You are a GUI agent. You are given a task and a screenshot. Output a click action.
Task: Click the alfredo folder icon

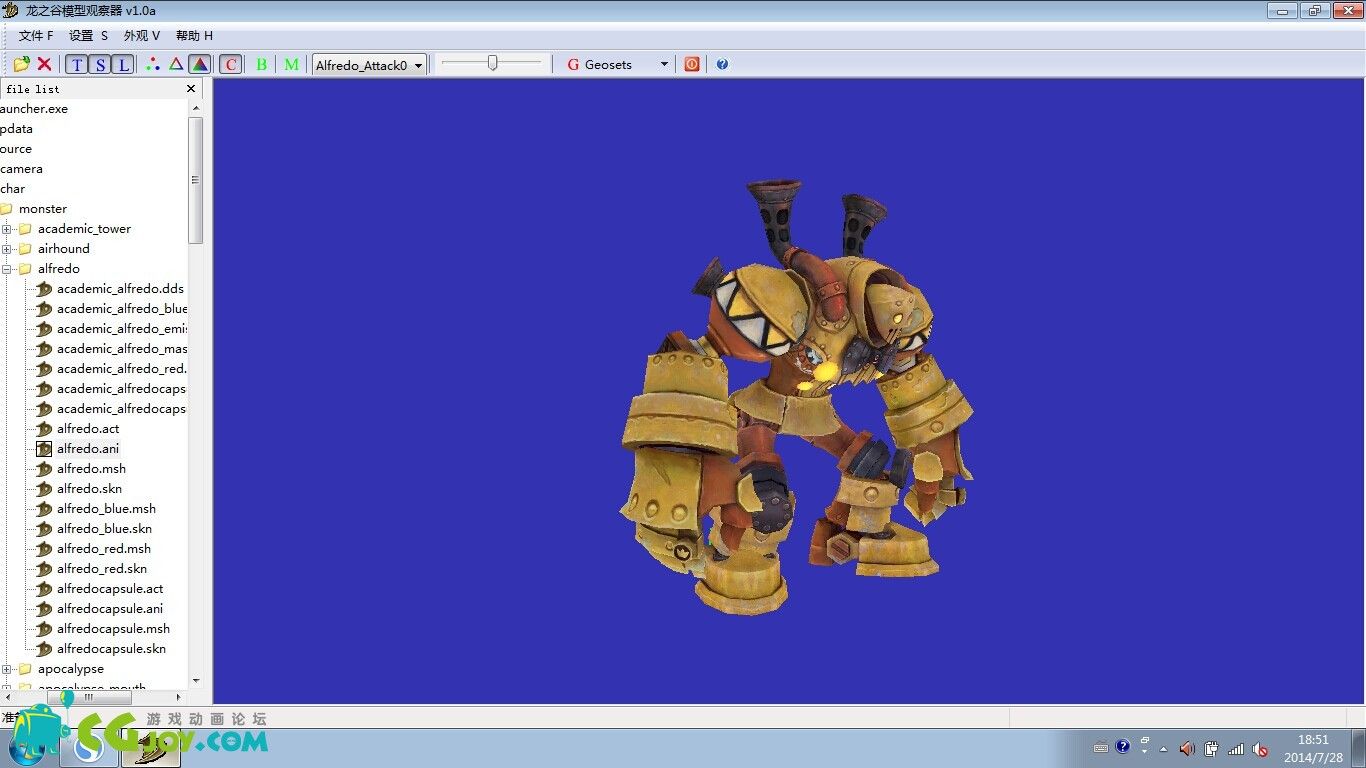(25, 269)
